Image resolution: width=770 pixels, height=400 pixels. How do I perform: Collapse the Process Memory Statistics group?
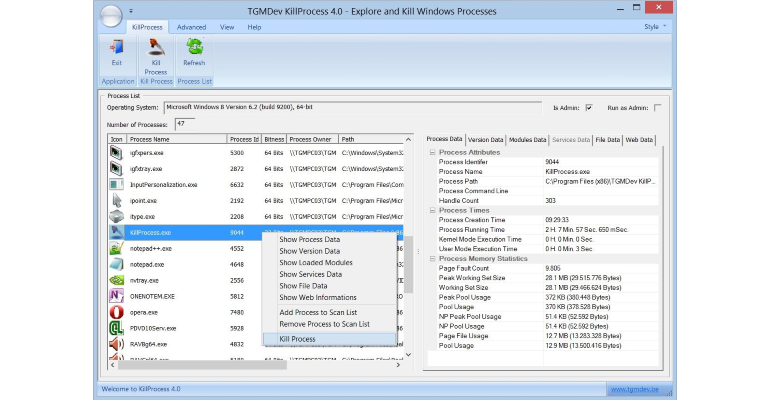point(433,259)
